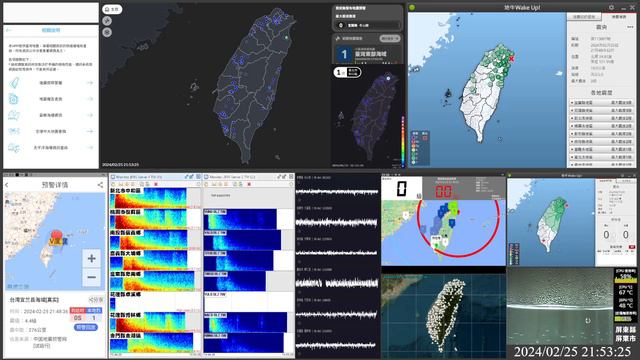Click the blue replay button in alert details
This screenshot has width=640, height=360.
tap(86, 327)
